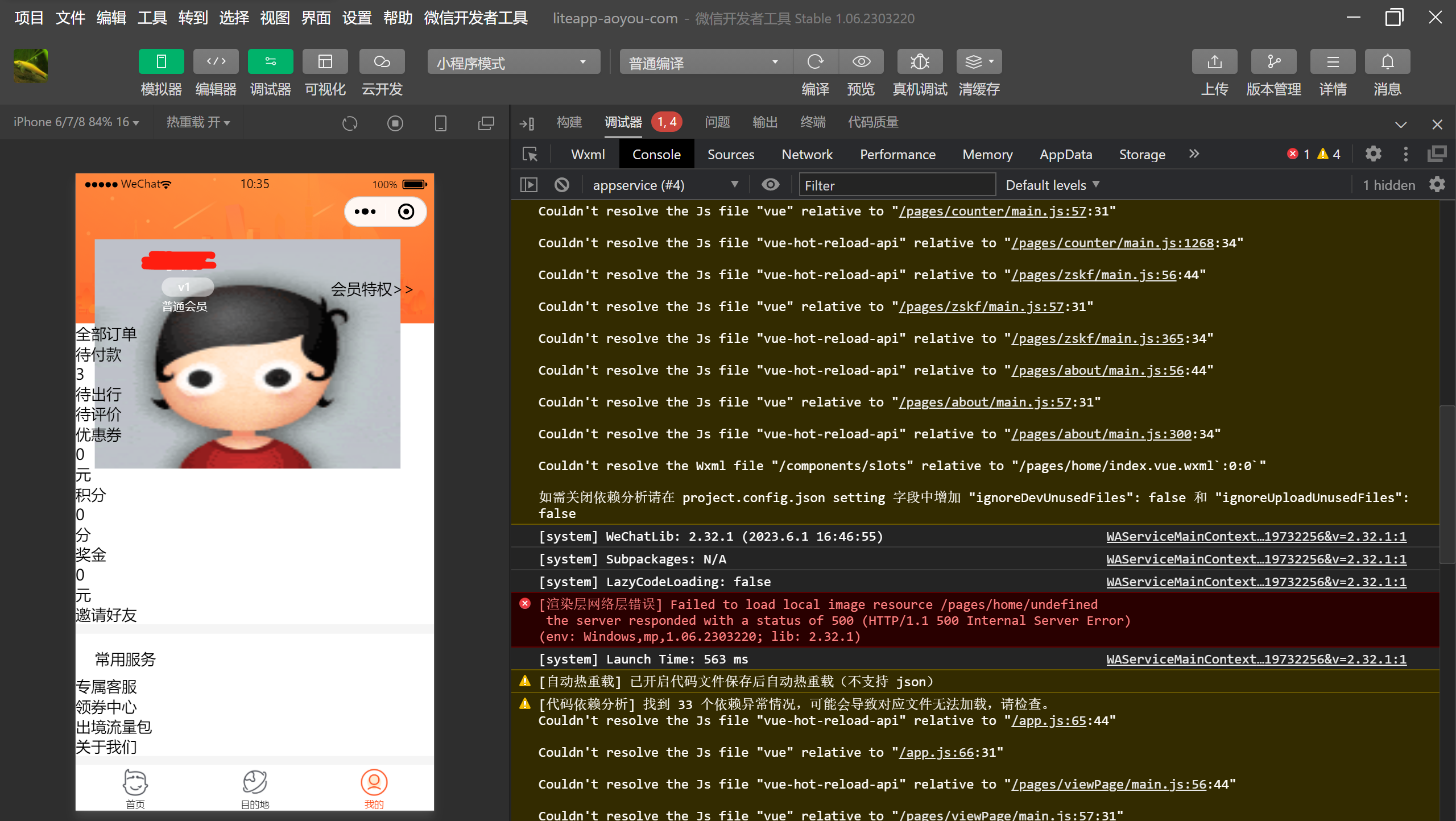Viewport: 1456px width, 821px height.
Task: Click the Compile (编译) refresh icon
Action: [x=815, y=61]
